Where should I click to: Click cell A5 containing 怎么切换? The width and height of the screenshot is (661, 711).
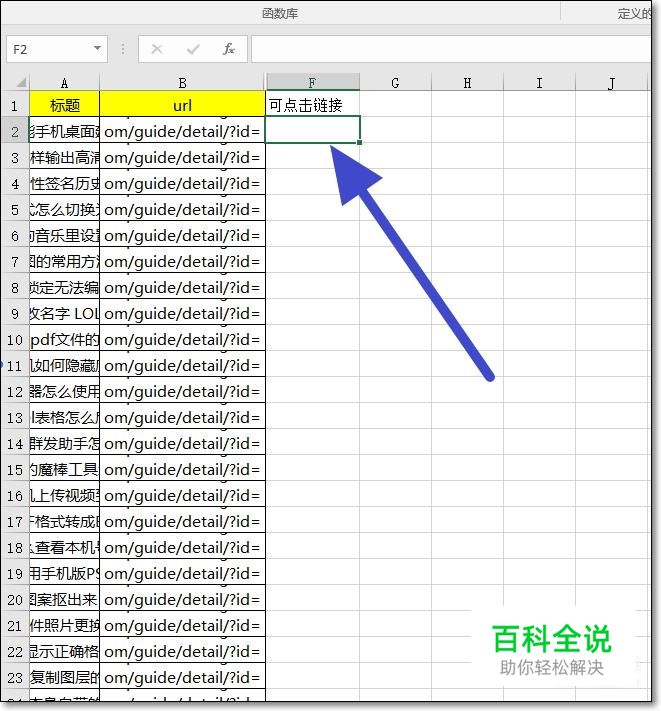64,210
